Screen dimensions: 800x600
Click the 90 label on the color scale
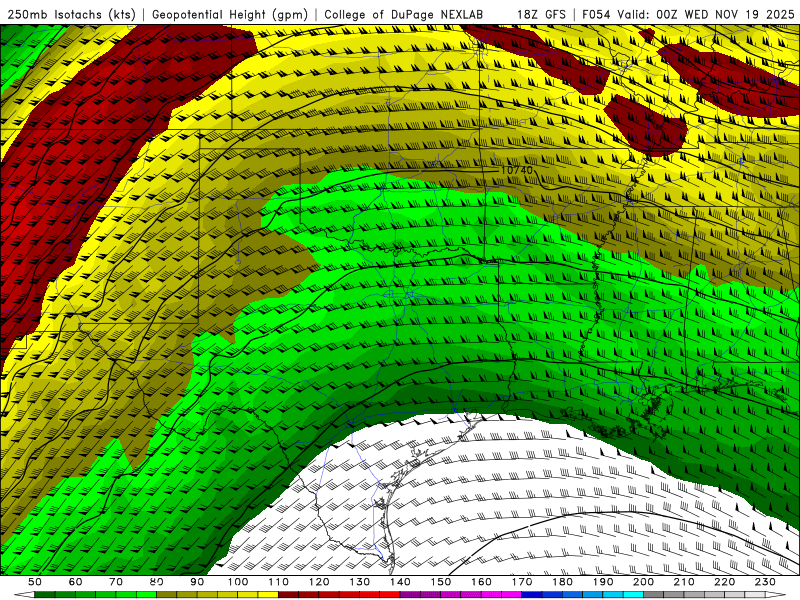pyautogui.click(x=197, y=582)
